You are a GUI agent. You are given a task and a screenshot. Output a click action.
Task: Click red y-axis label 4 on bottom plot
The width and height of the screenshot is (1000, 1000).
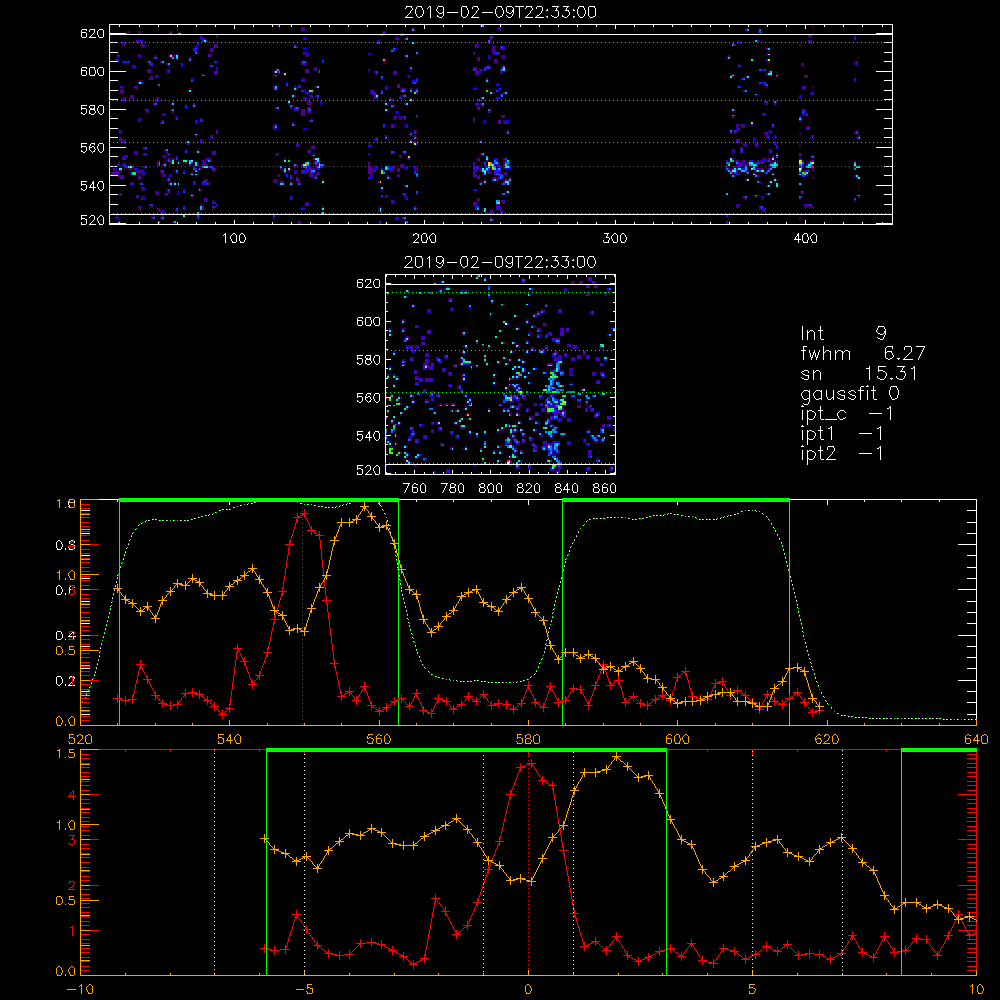[72, 795]
